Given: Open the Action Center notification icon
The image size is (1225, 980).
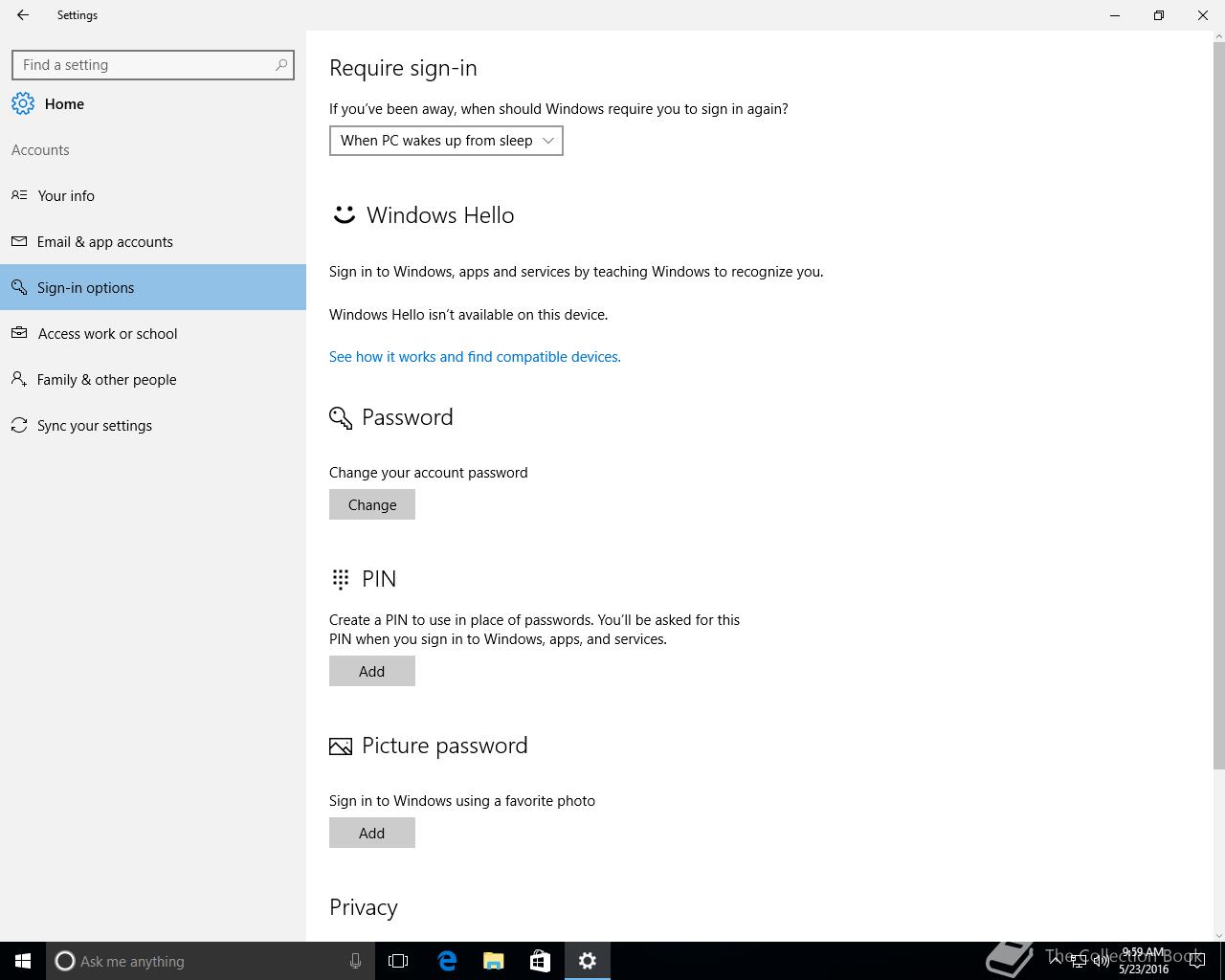Looking at the screenshot, I should click(1197, 961).
